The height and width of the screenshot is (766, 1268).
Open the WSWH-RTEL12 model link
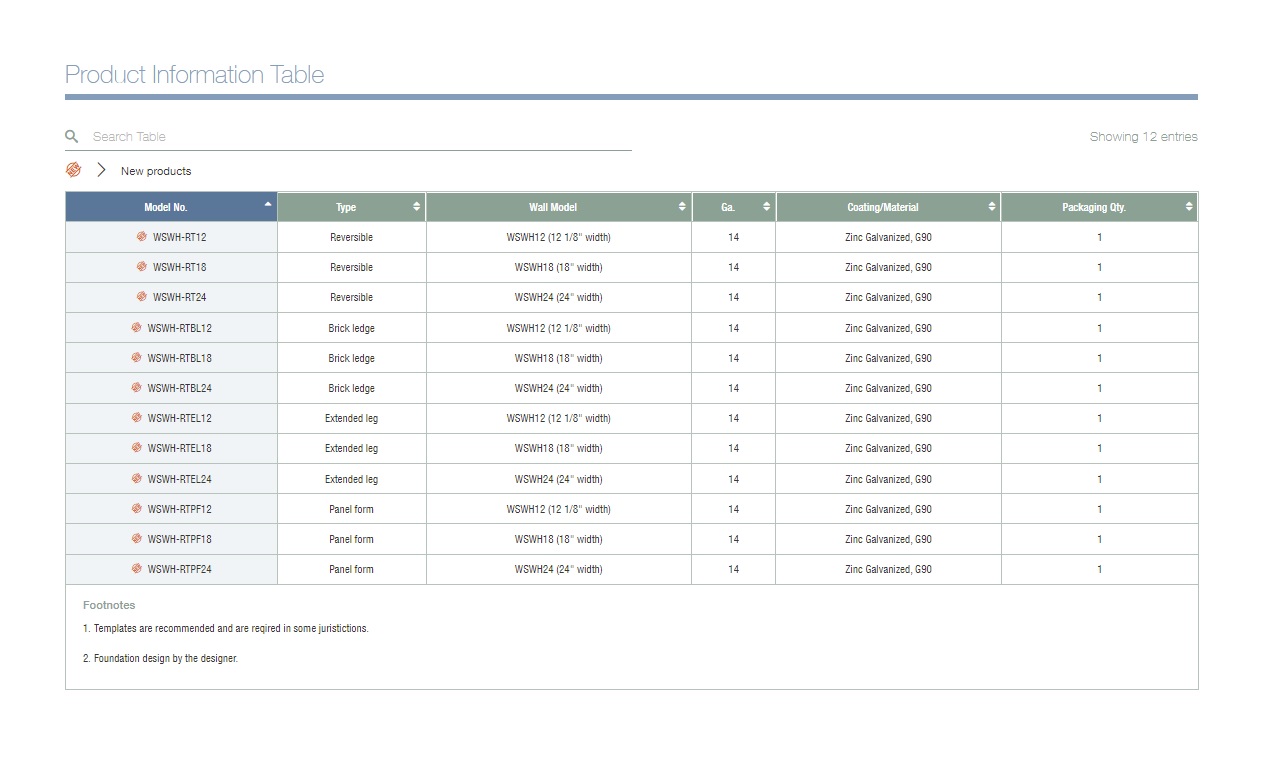(x=180, y=418)
